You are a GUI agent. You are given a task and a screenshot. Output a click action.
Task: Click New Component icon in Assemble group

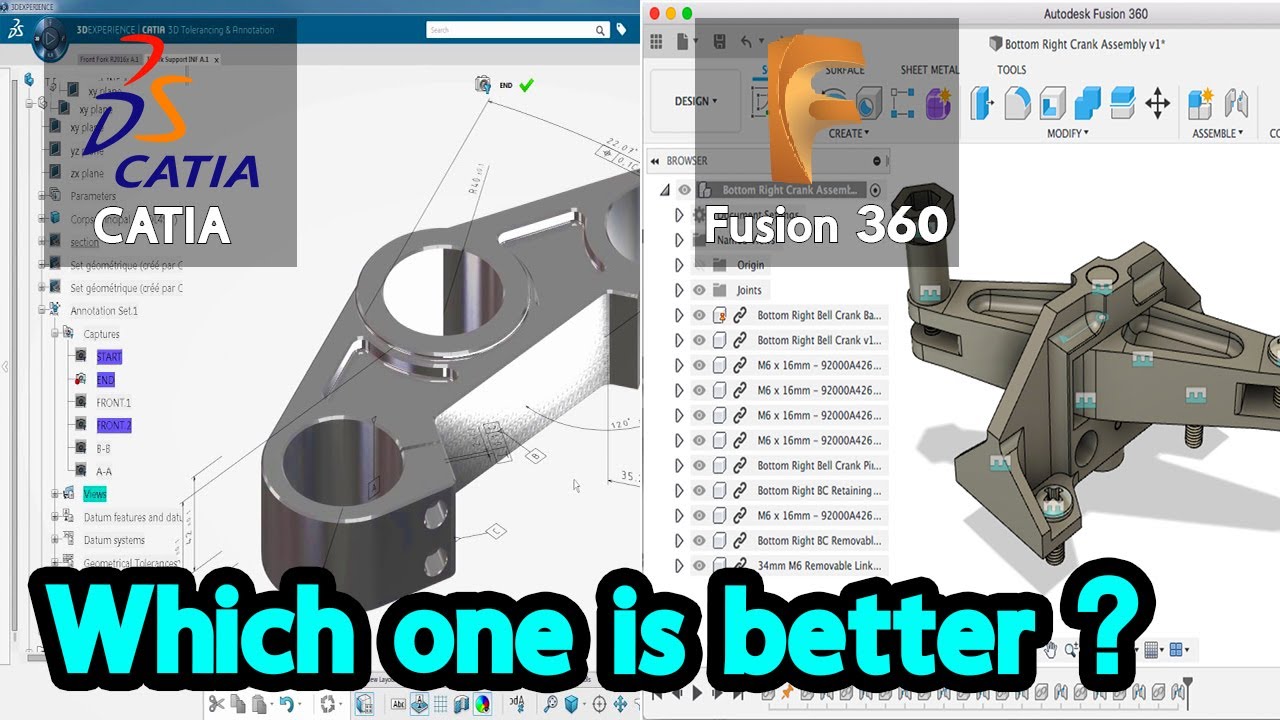coord(1200,102)
